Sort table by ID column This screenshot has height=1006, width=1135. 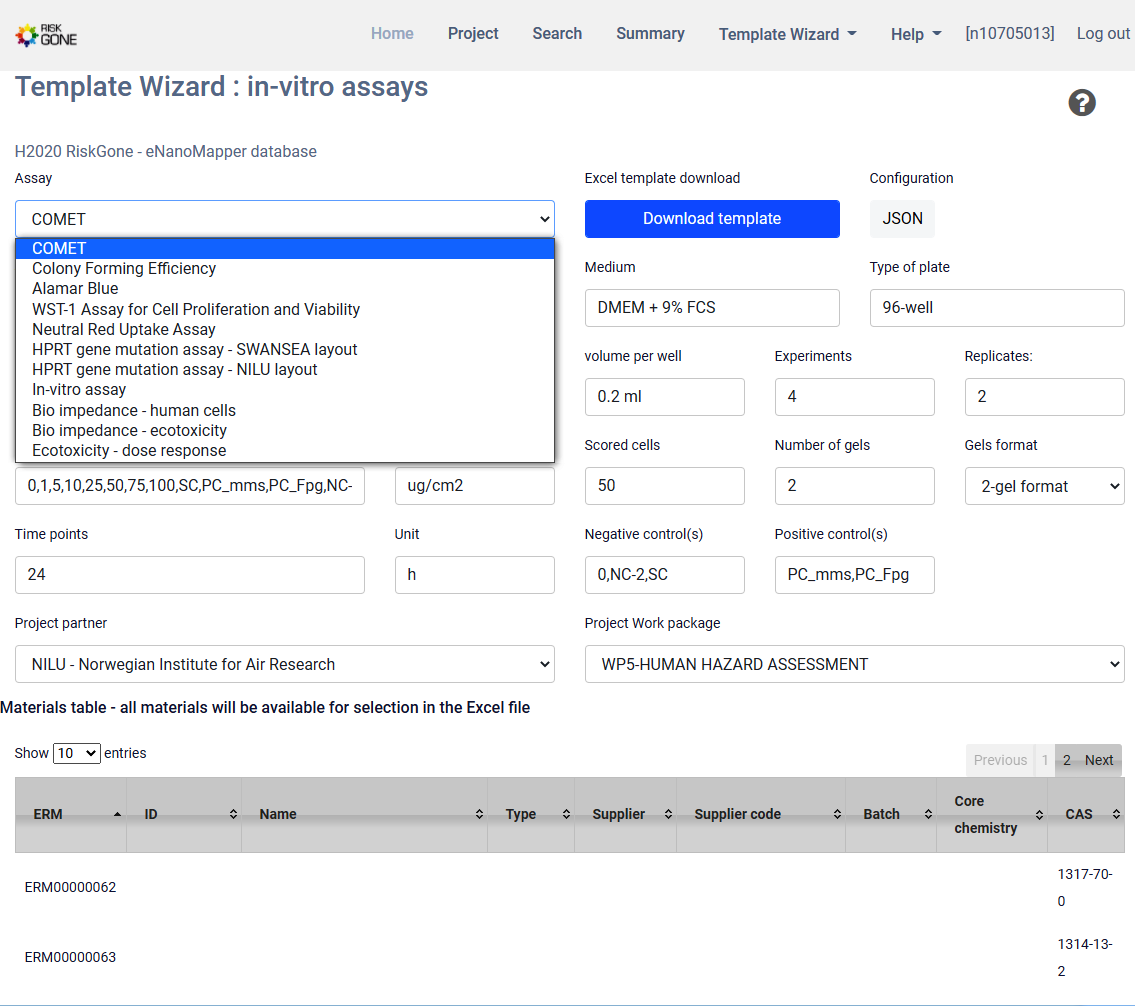point(183,815)
